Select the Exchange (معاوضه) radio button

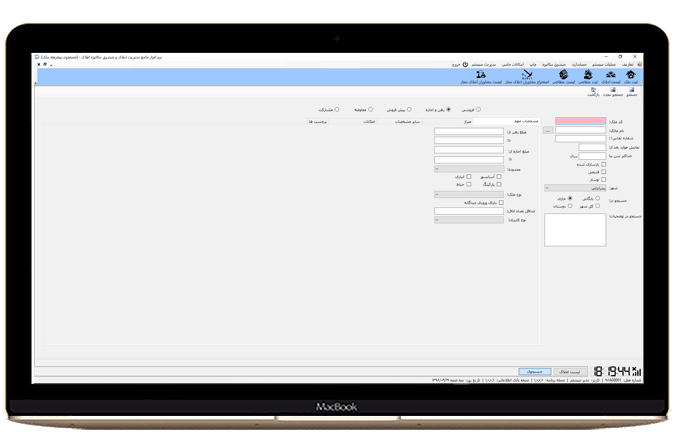point(371,110)
